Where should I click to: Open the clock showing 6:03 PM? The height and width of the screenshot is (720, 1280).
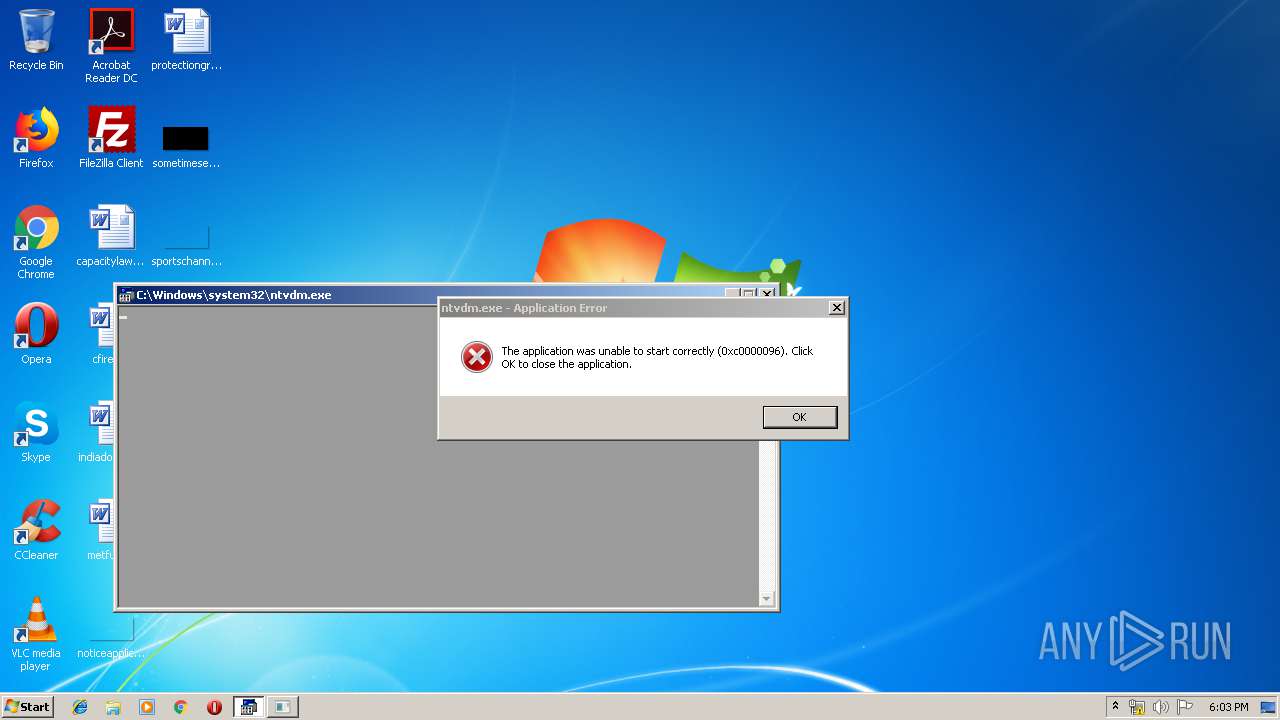[x=1228, y=707]
